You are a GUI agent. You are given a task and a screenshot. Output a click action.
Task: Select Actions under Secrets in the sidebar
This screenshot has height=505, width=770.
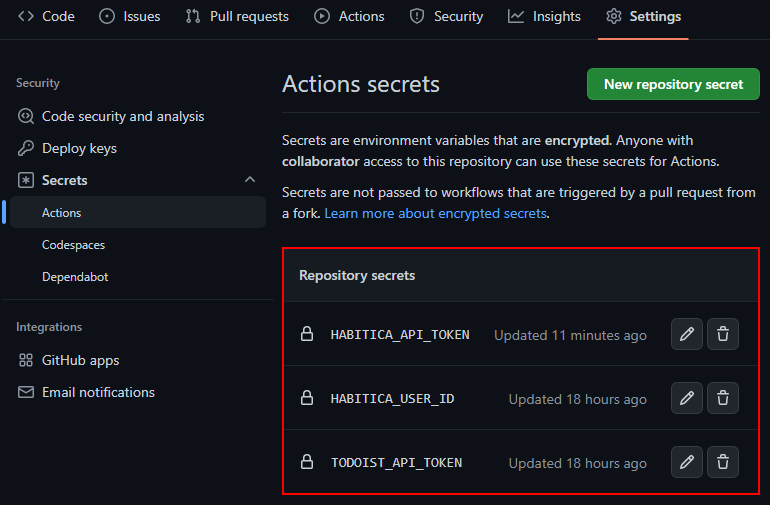click(x=138, y=212)
